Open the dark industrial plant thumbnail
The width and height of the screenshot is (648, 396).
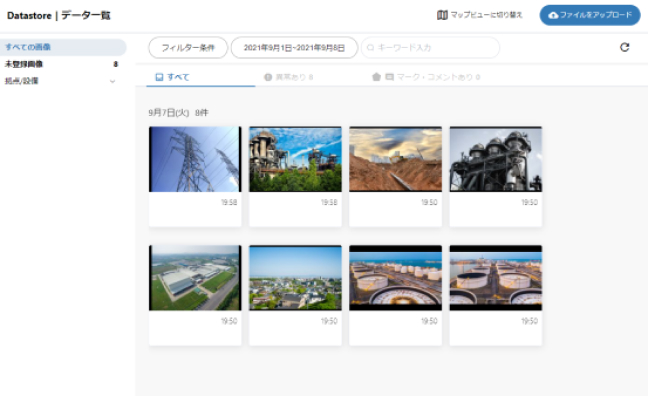tap(496, 159)
